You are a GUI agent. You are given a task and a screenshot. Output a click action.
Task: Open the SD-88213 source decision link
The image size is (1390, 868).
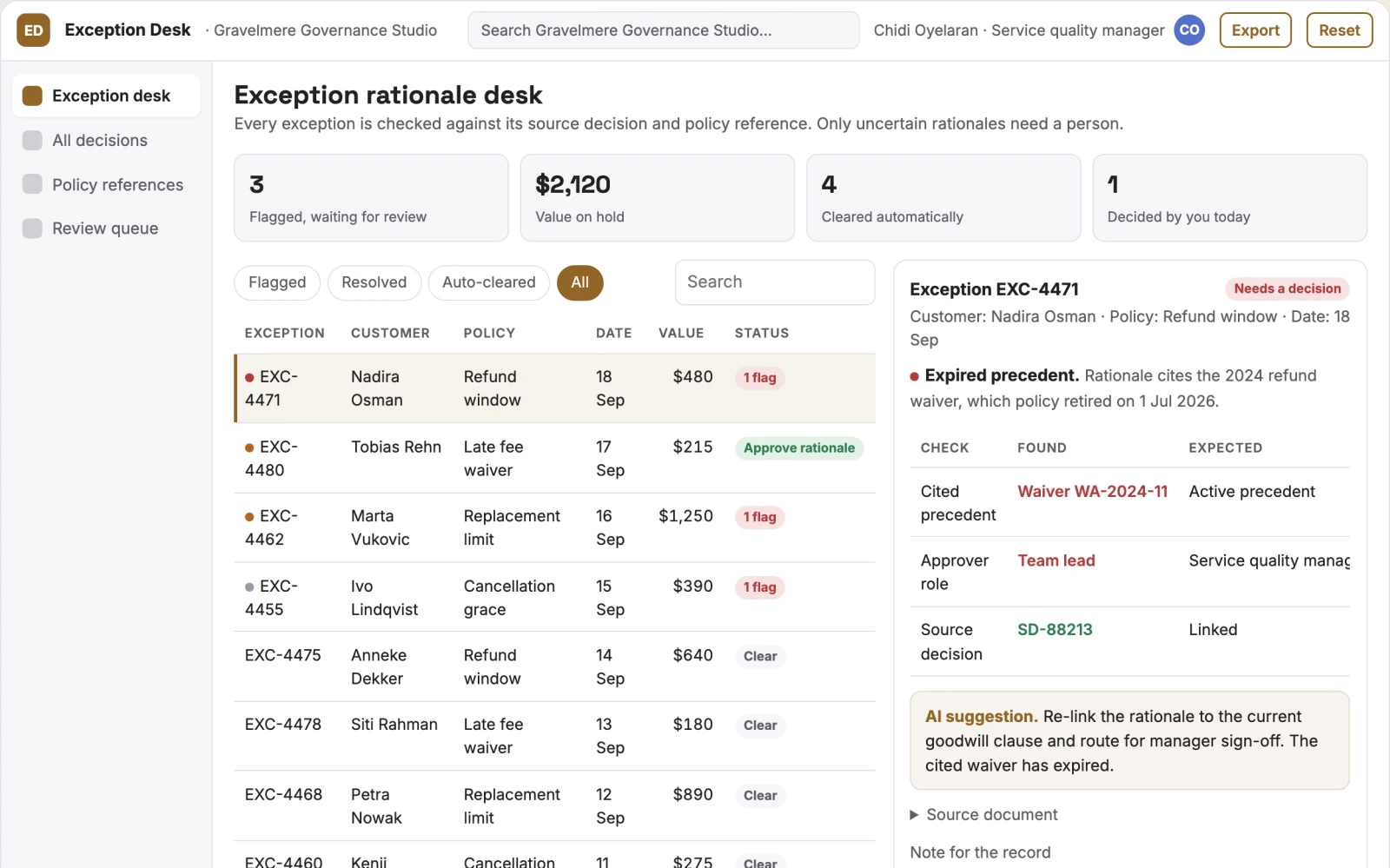[1055, 630]
